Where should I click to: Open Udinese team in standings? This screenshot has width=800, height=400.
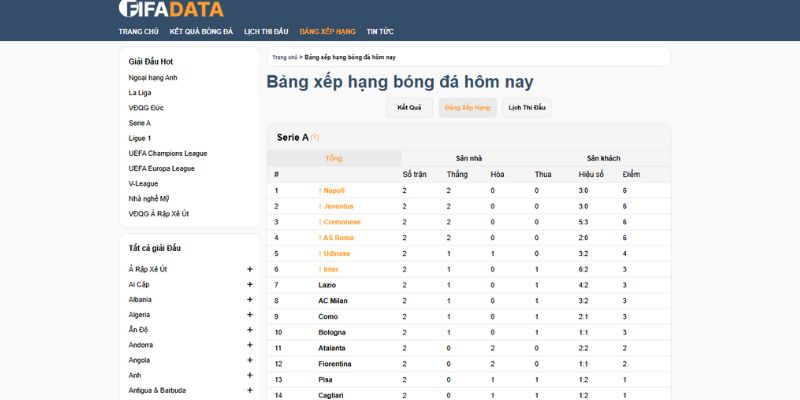337,254
